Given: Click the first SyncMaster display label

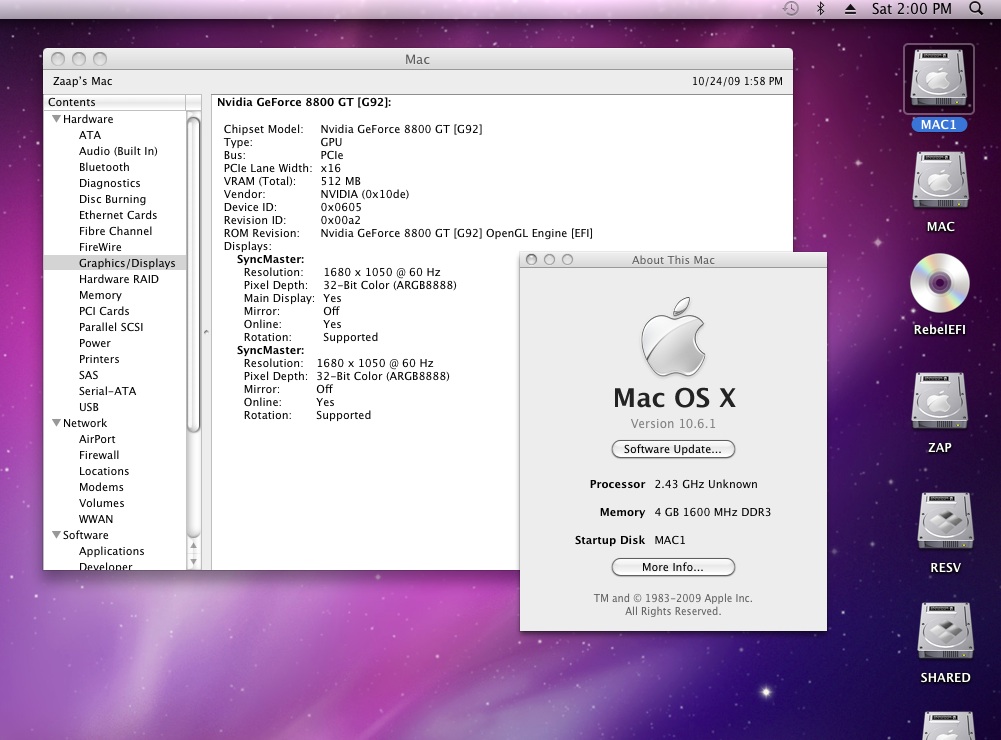Looking at the screenshot, I should 271,259.
